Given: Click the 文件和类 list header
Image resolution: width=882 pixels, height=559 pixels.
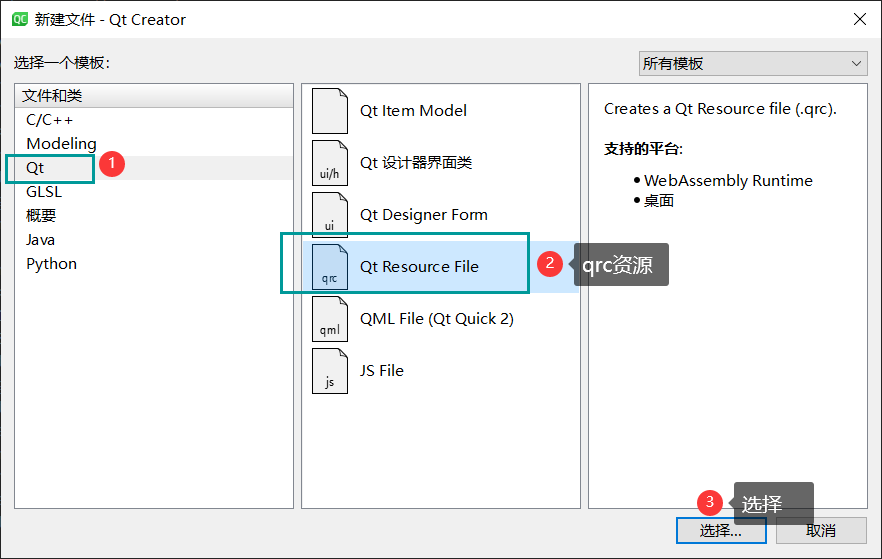Looking at the screenshot, I should 154,96.
